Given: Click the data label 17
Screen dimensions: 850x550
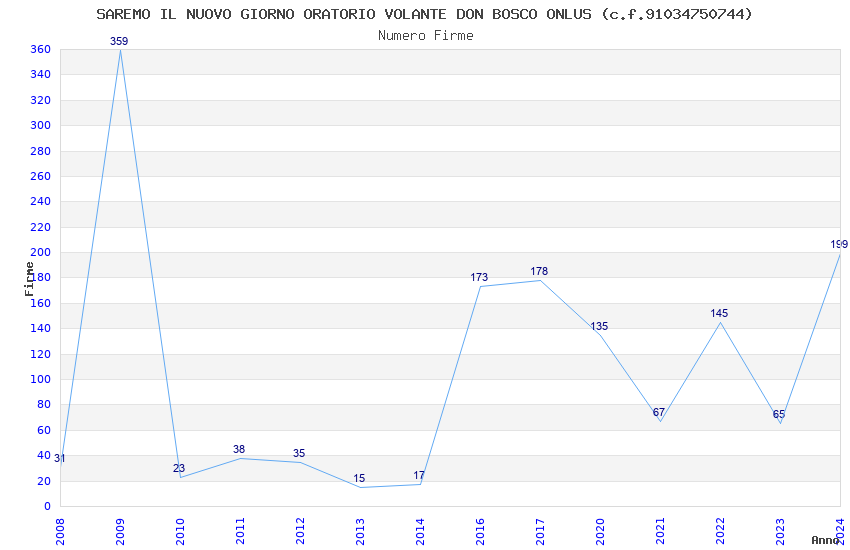Looking at the screenshot, I should coord(419,475).
